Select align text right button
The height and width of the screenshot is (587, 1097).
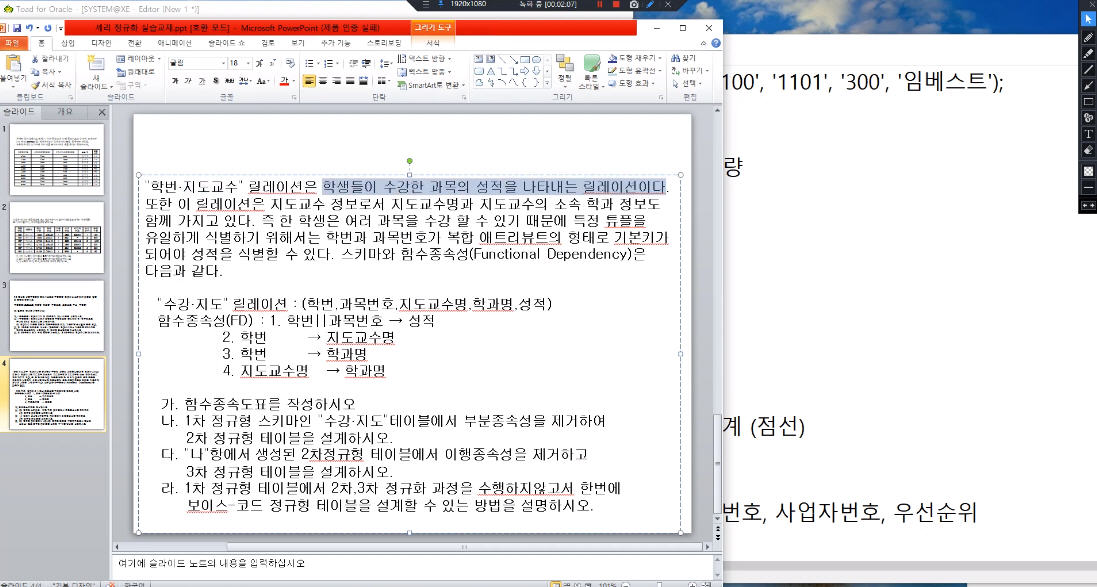coord(337,81)
